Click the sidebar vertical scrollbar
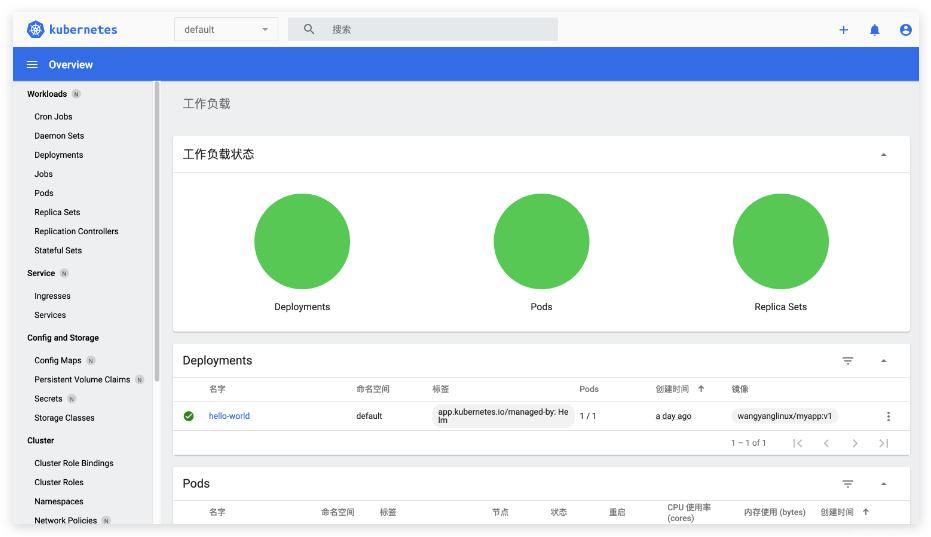Image resolution: width=931 pixels, height=537 pixels. pyautogui.click(x=157, y=232)
